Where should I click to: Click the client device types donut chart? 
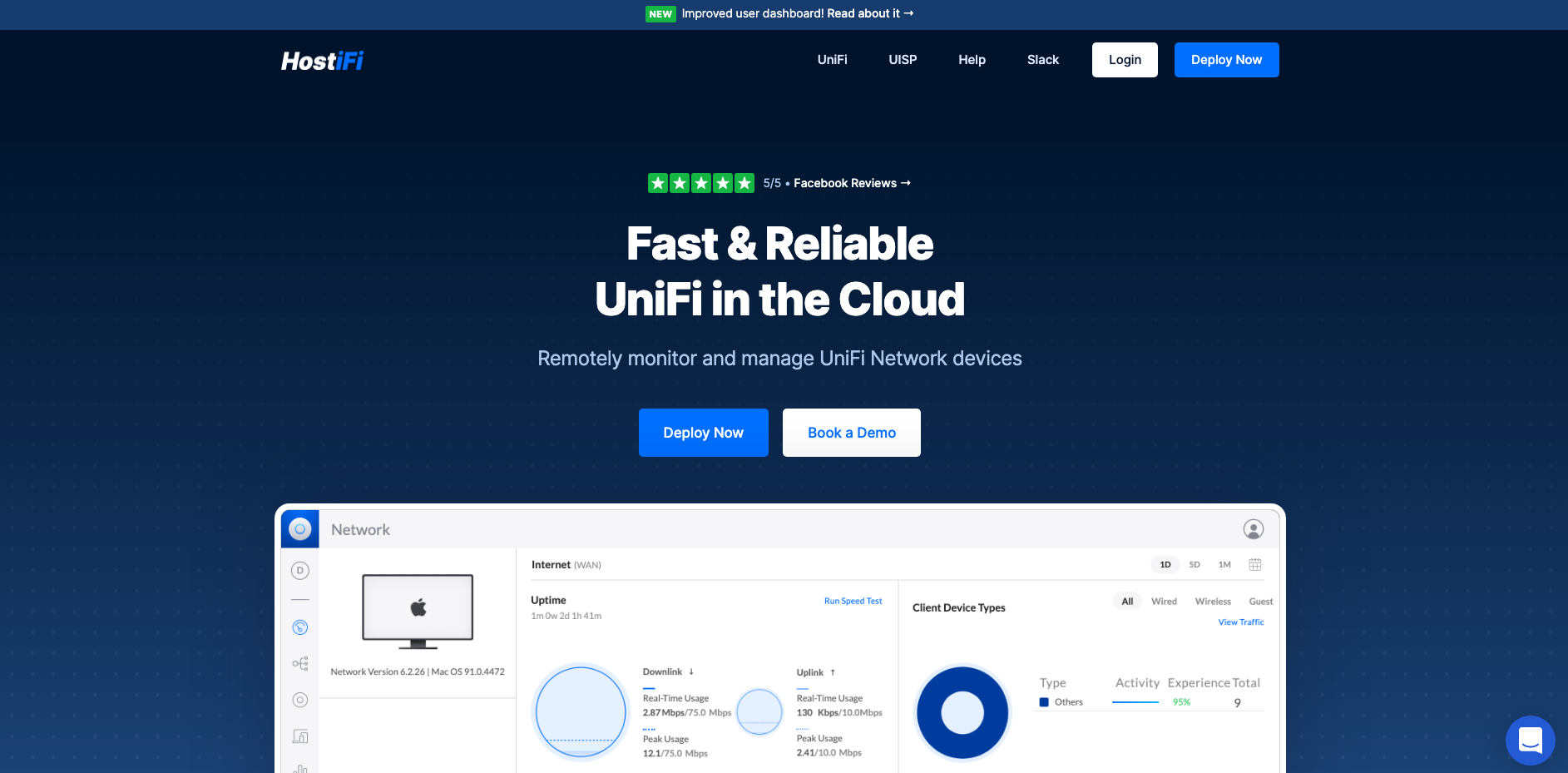(962, 712)
